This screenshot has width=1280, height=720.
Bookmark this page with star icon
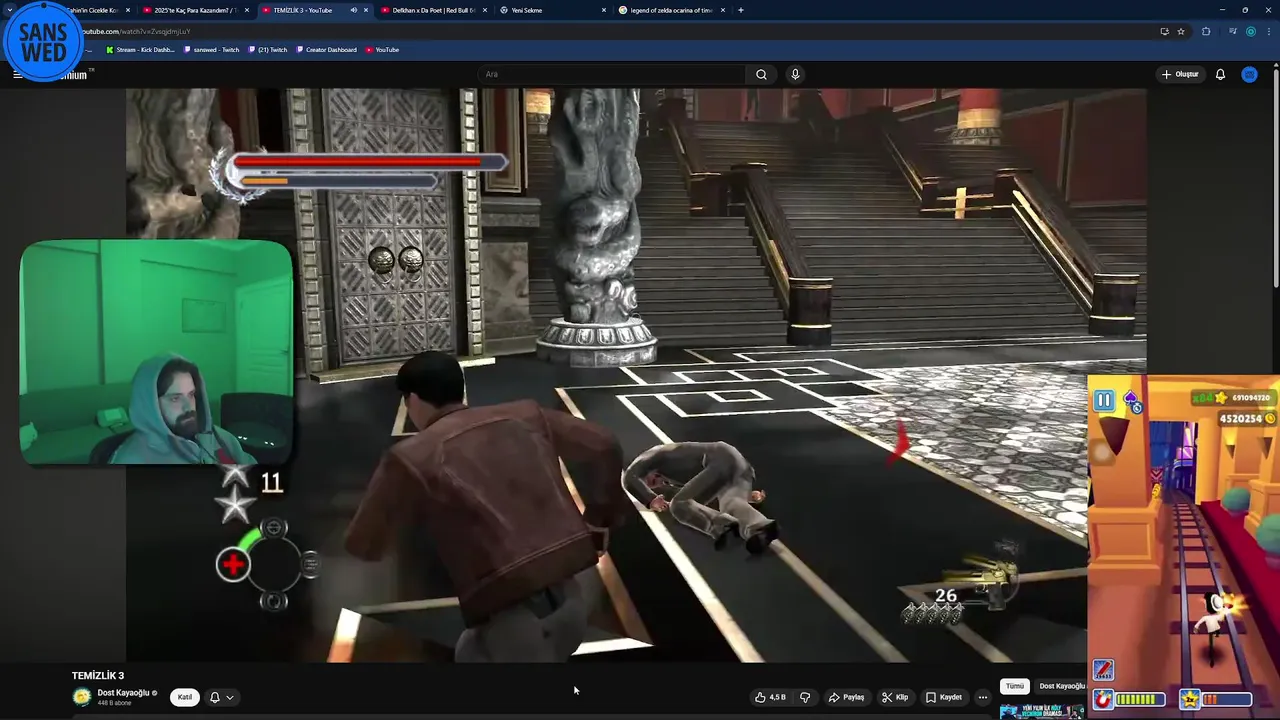[x=1181, y=31]
